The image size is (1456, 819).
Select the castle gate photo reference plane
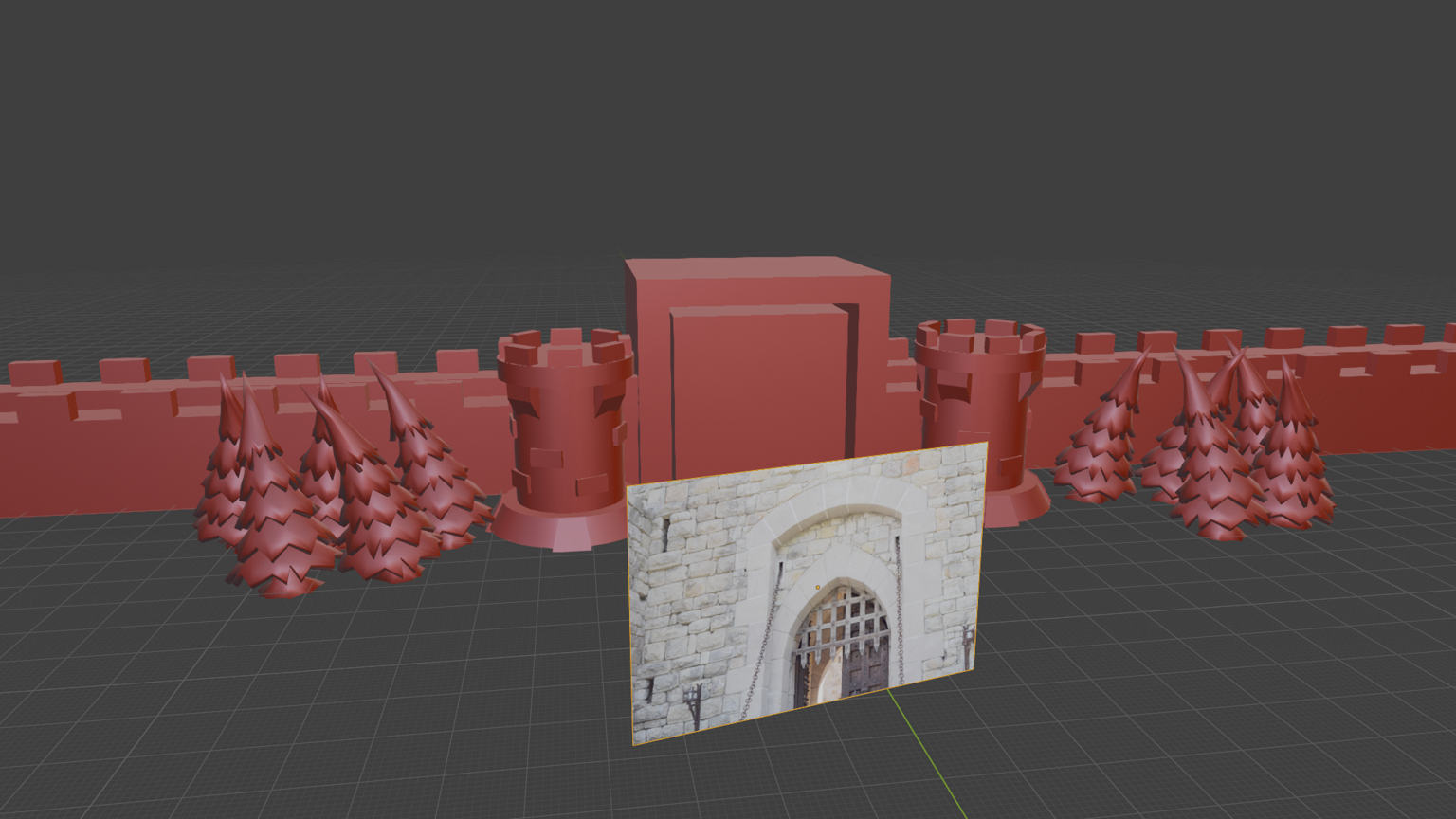(809, 592)
